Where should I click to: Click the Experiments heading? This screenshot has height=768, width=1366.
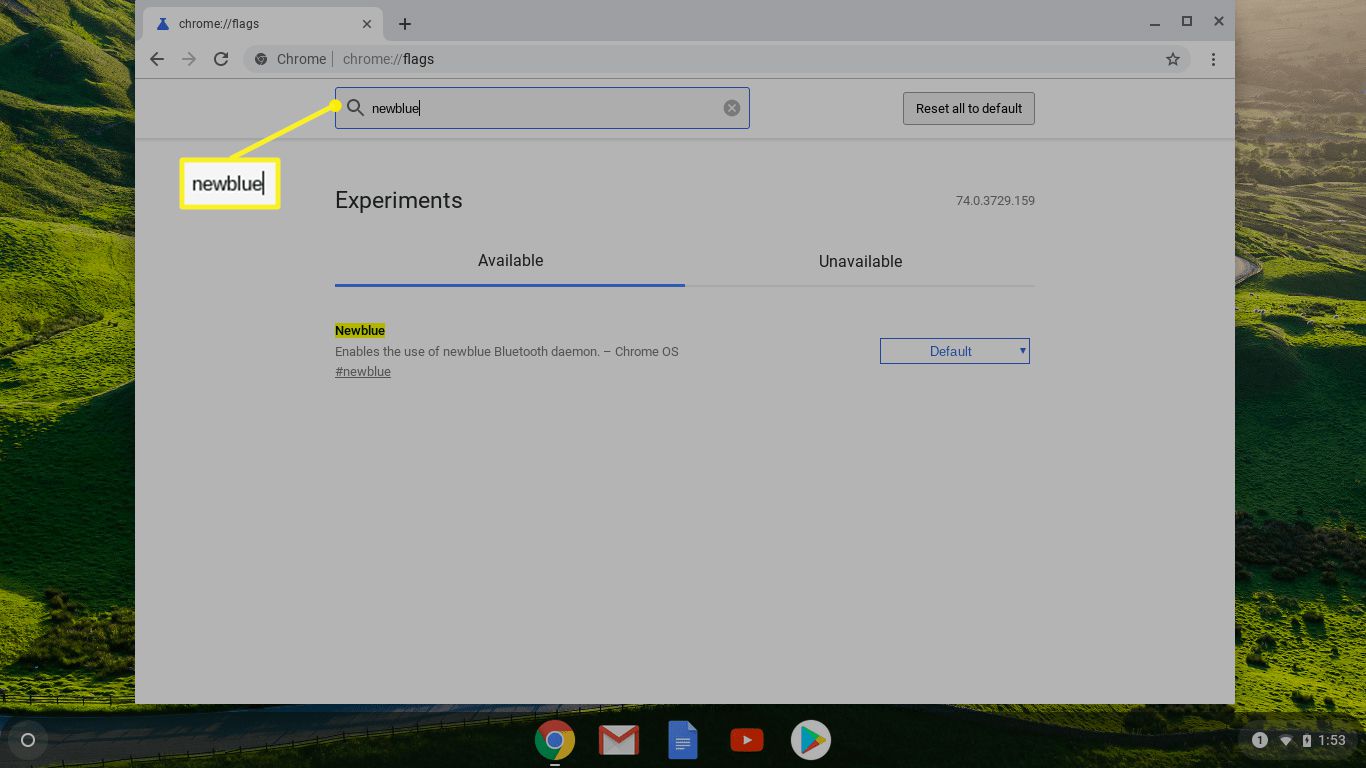tap(399, 200)
